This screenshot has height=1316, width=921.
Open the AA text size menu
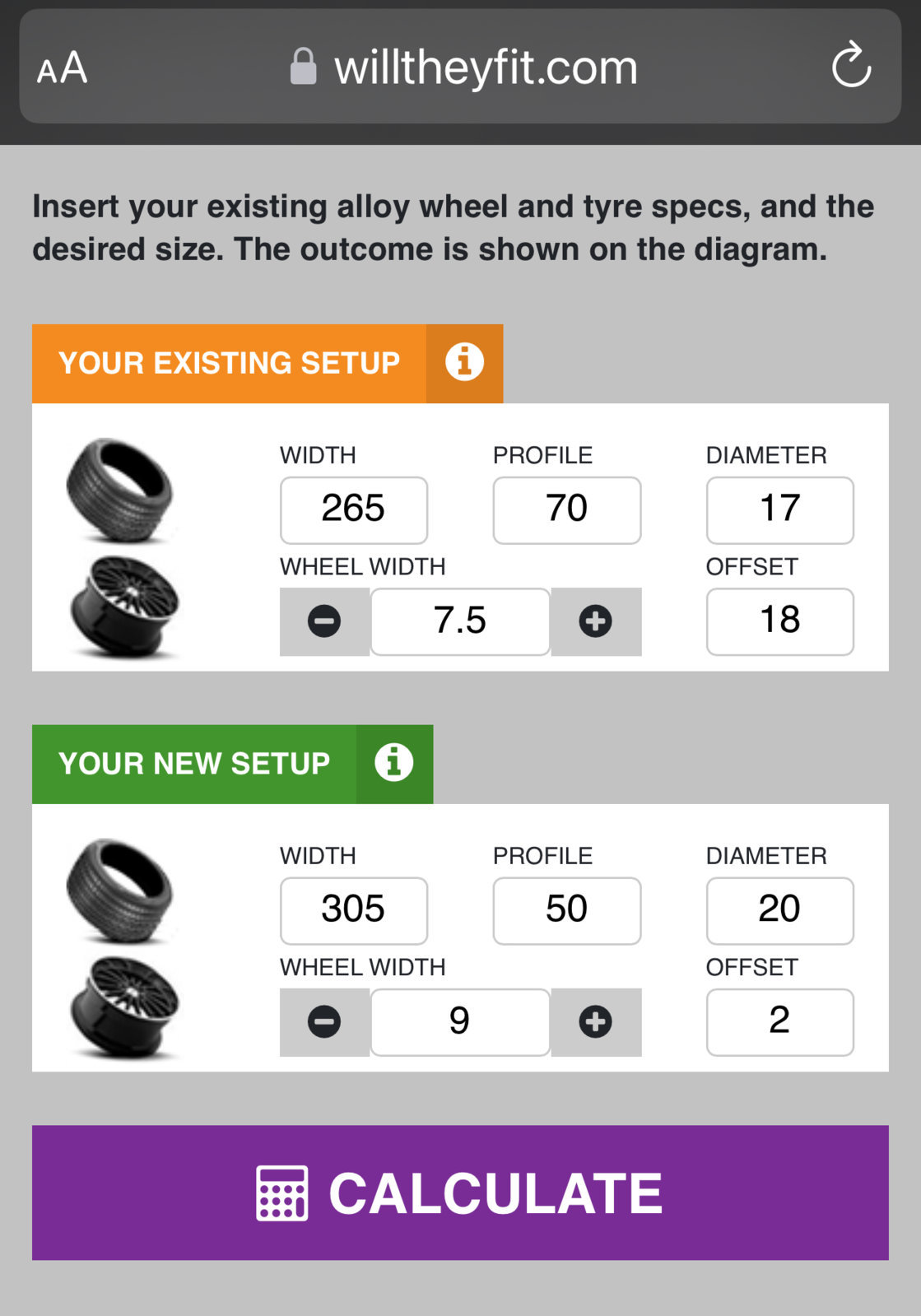pyautogui.click(x=62, y=67)
